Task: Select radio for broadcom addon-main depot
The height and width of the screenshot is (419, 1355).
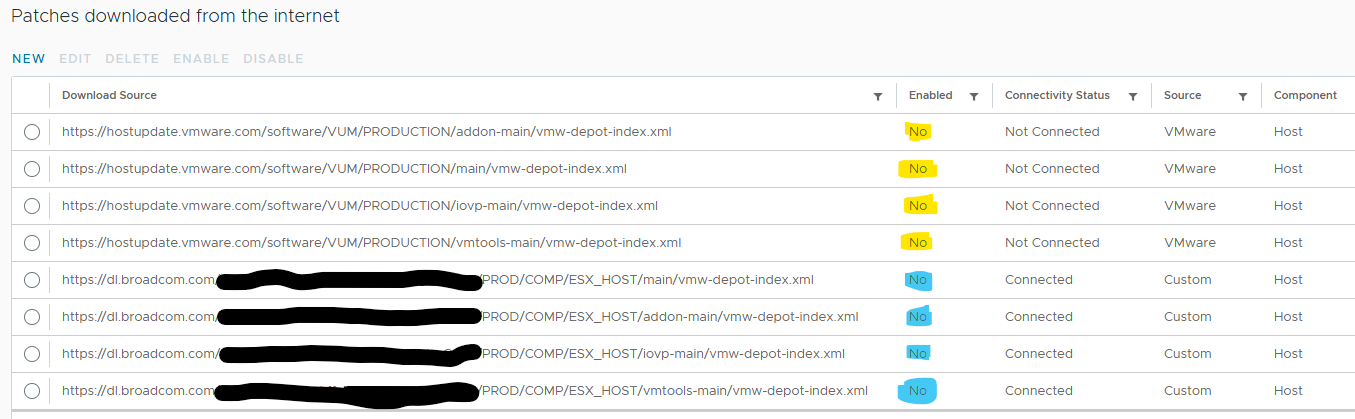Action: (32, 317)
